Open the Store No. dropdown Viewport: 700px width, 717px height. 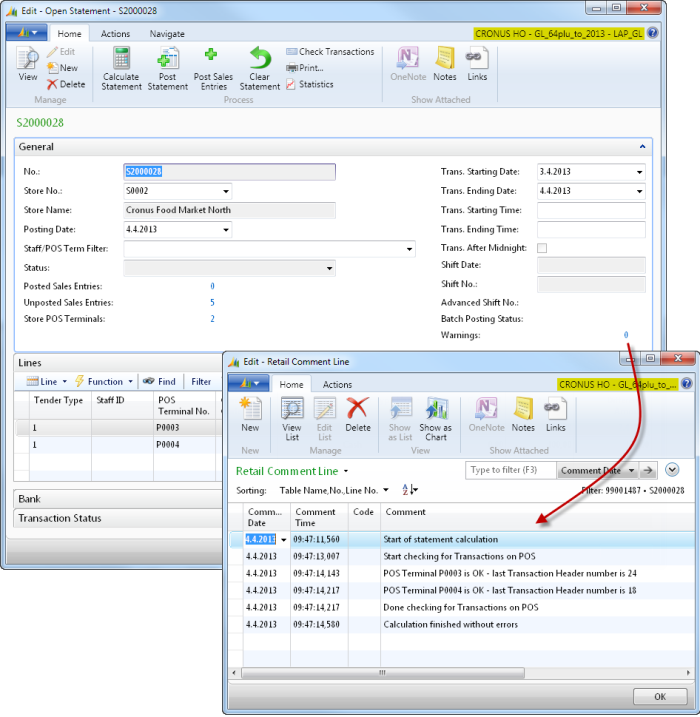(225, 191)
